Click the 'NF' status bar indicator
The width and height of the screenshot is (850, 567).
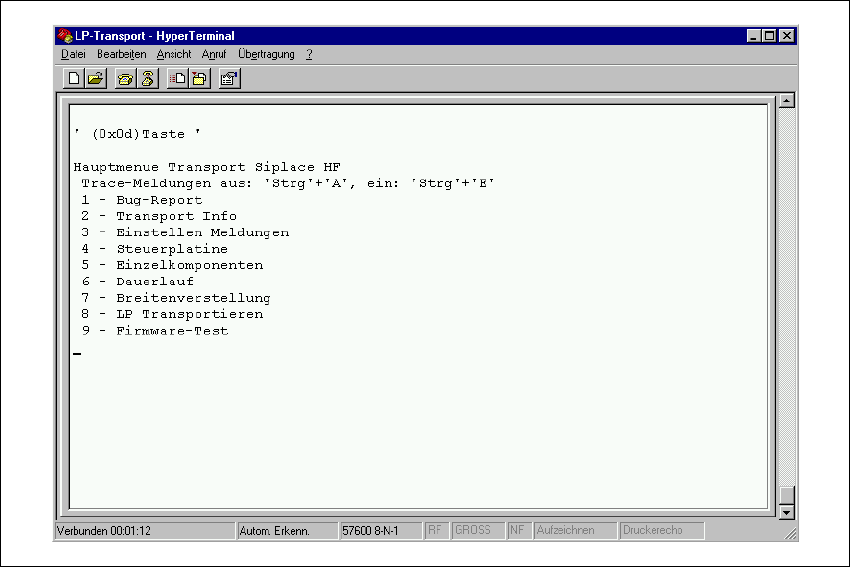(518, 531)
